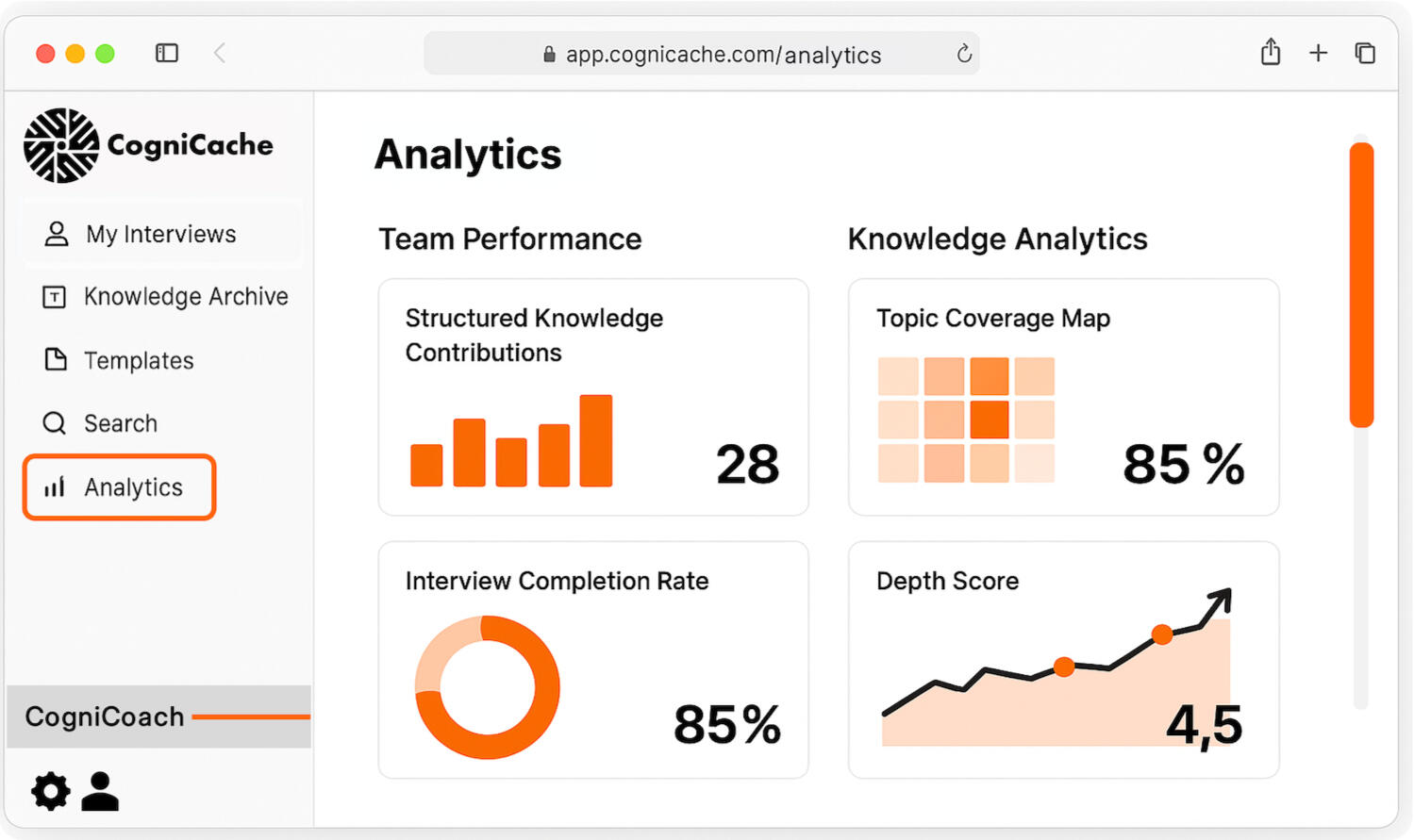Click the address bar URL field
Screen dimensions: 1414x840
coord(723,55)
